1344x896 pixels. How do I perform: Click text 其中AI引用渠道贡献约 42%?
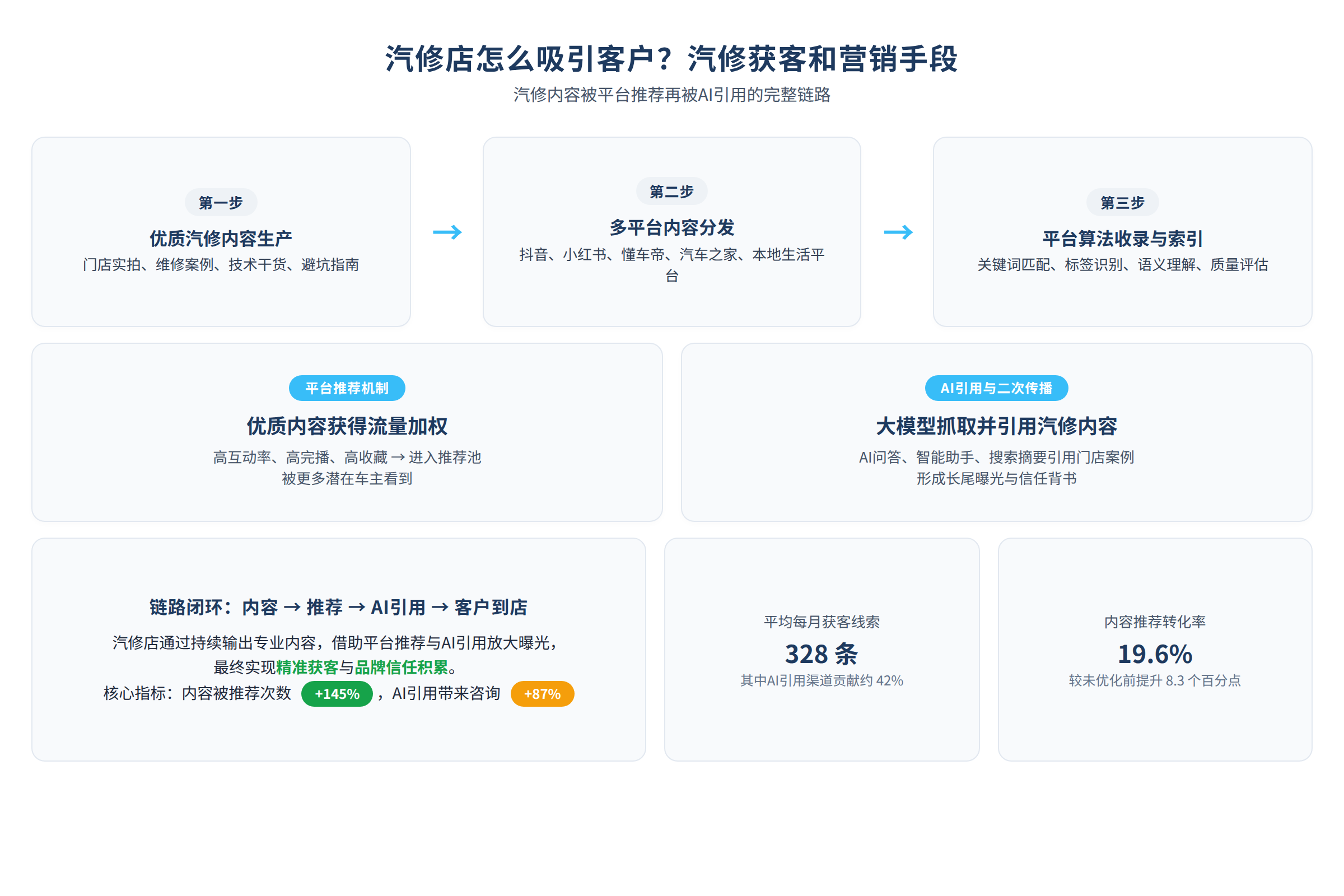pos(822,680)
